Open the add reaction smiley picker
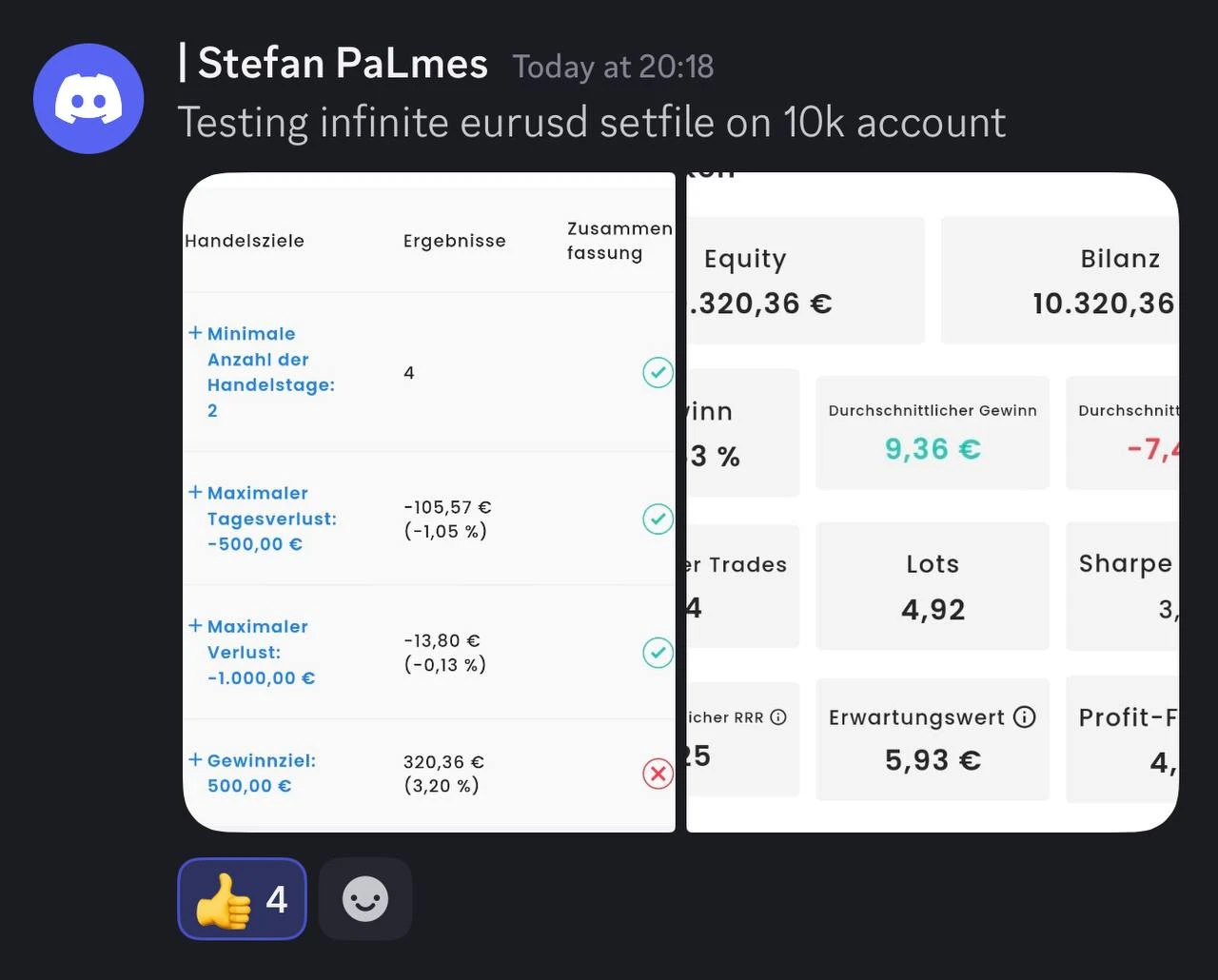 click(365, 899)
